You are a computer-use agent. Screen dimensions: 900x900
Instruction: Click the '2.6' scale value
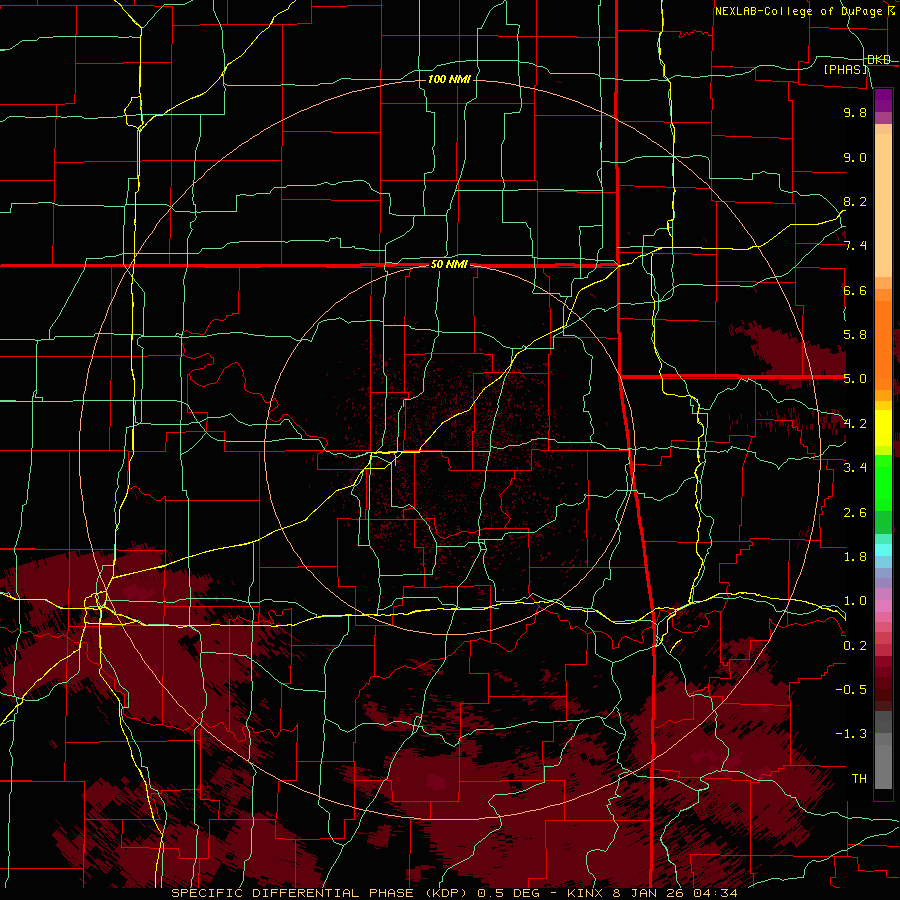pyautogui.click(x=855, y=513)
